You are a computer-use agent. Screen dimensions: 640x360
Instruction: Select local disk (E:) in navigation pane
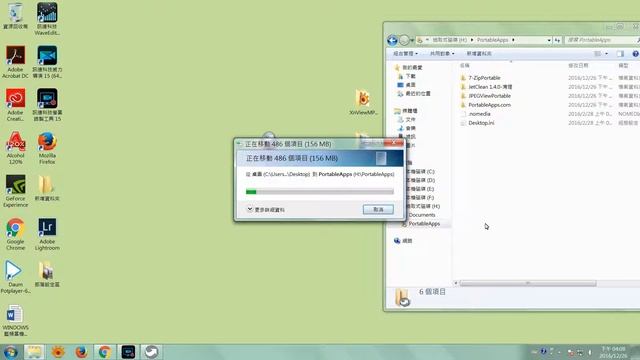tap(420, 189)
